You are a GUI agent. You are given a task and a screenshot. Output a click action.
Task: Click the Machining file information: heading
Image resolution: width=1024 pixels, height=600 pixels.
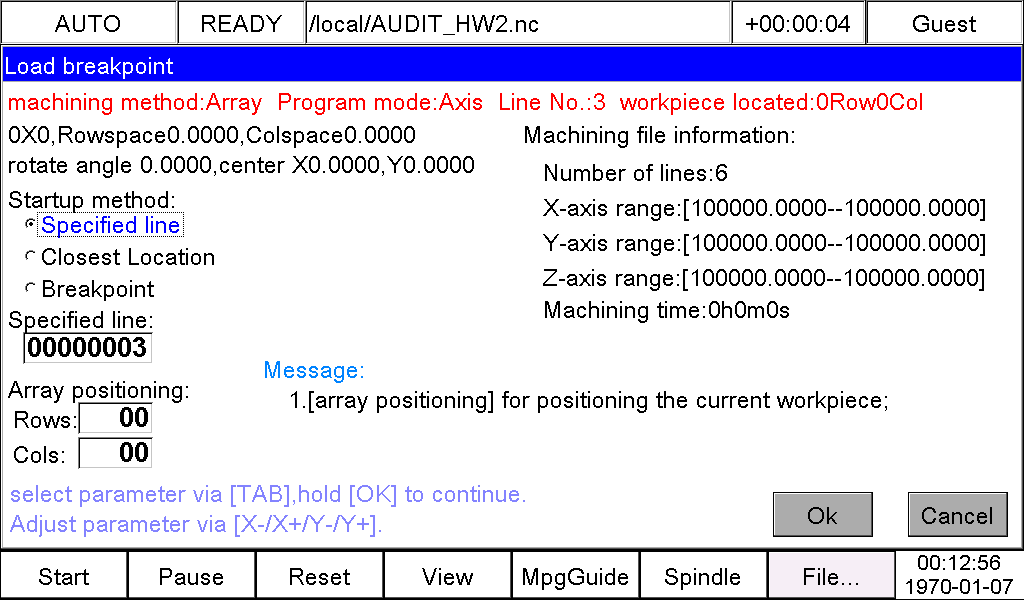[660, 135]
